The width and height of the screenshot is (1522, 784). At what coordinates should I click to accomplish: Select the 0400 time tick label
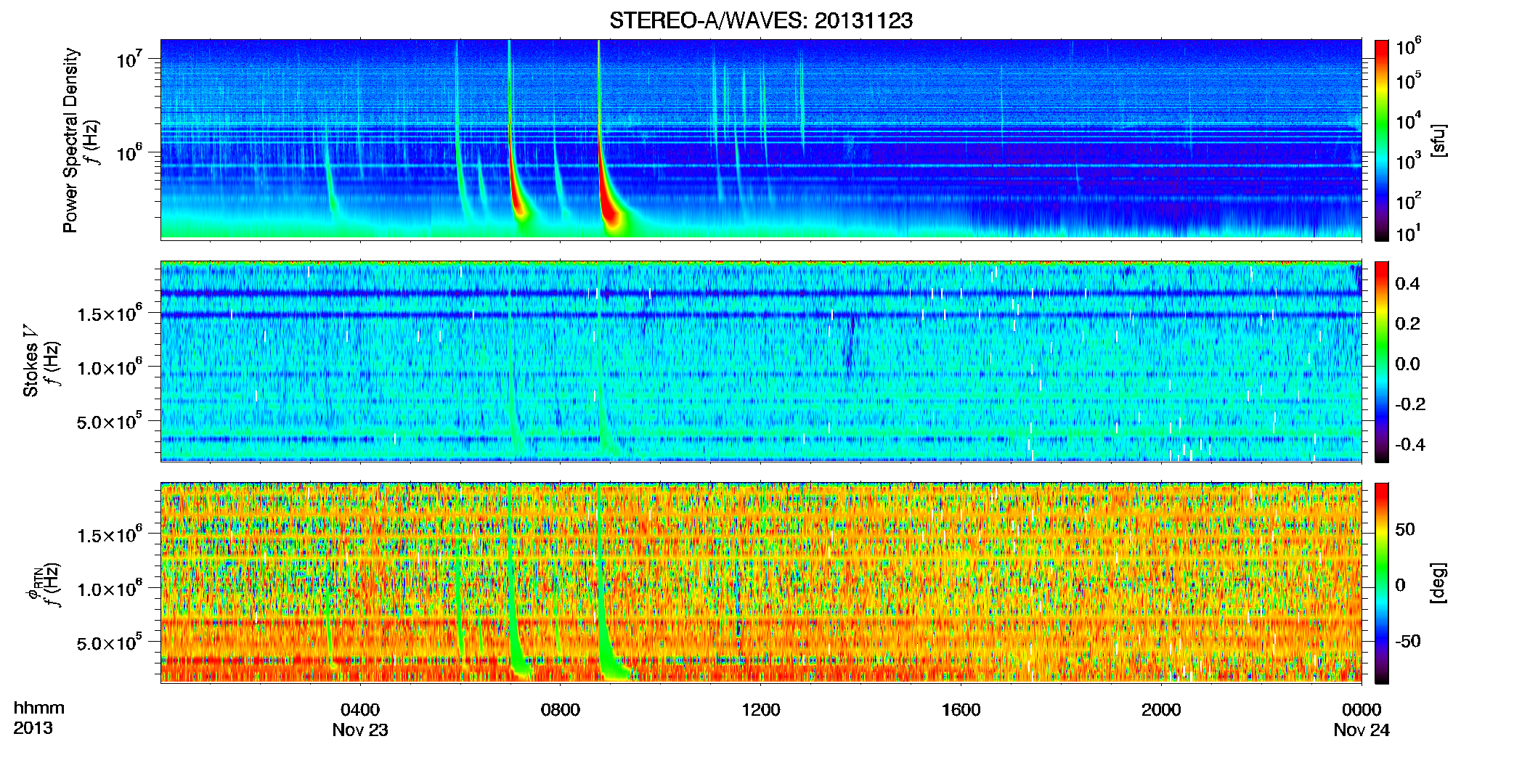point(360,710)
